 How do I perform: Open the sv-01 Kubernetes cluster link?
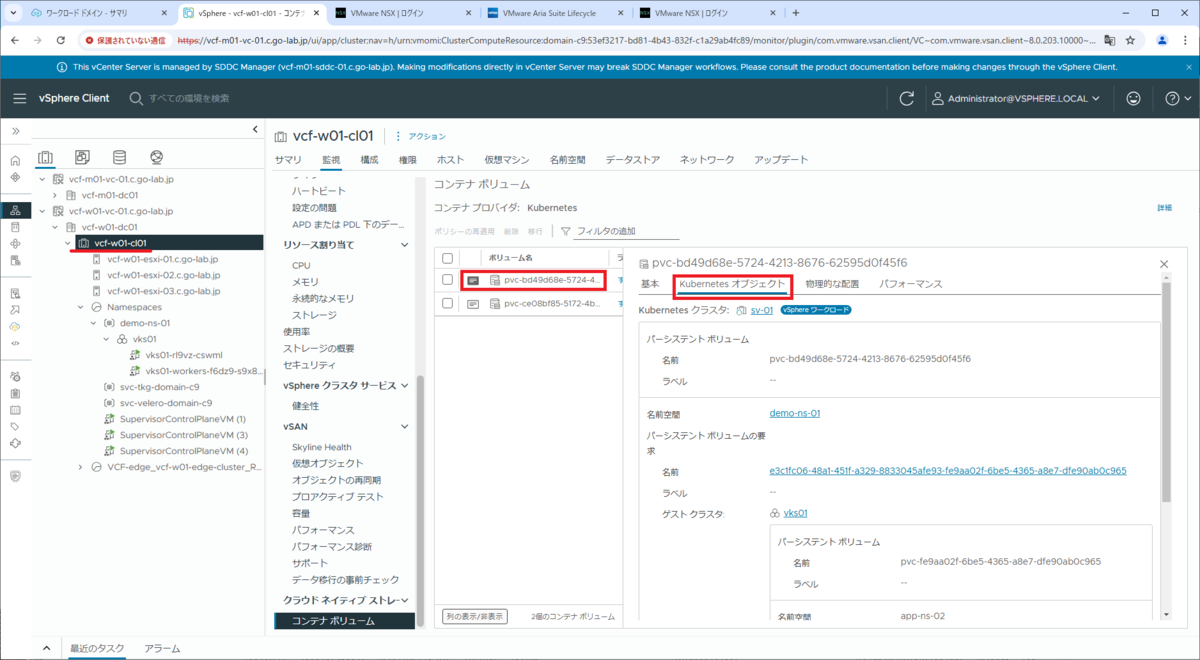coord(762,310)
